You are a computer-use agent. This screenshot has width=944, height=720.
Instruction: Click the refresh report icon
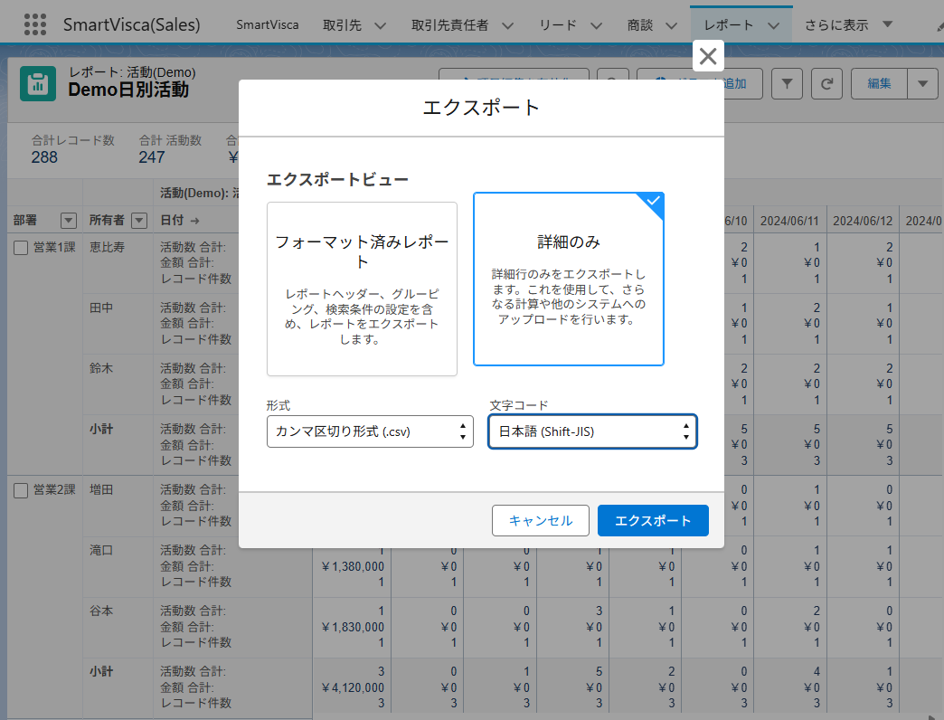[826, 84]
